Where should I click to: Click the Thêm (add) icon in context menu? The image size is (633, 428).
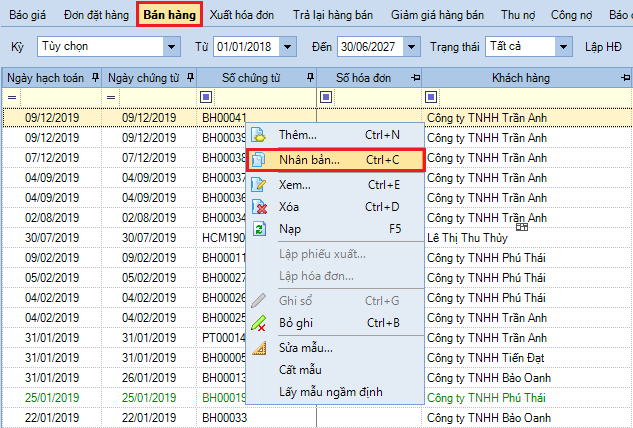[x=259, y=134]
